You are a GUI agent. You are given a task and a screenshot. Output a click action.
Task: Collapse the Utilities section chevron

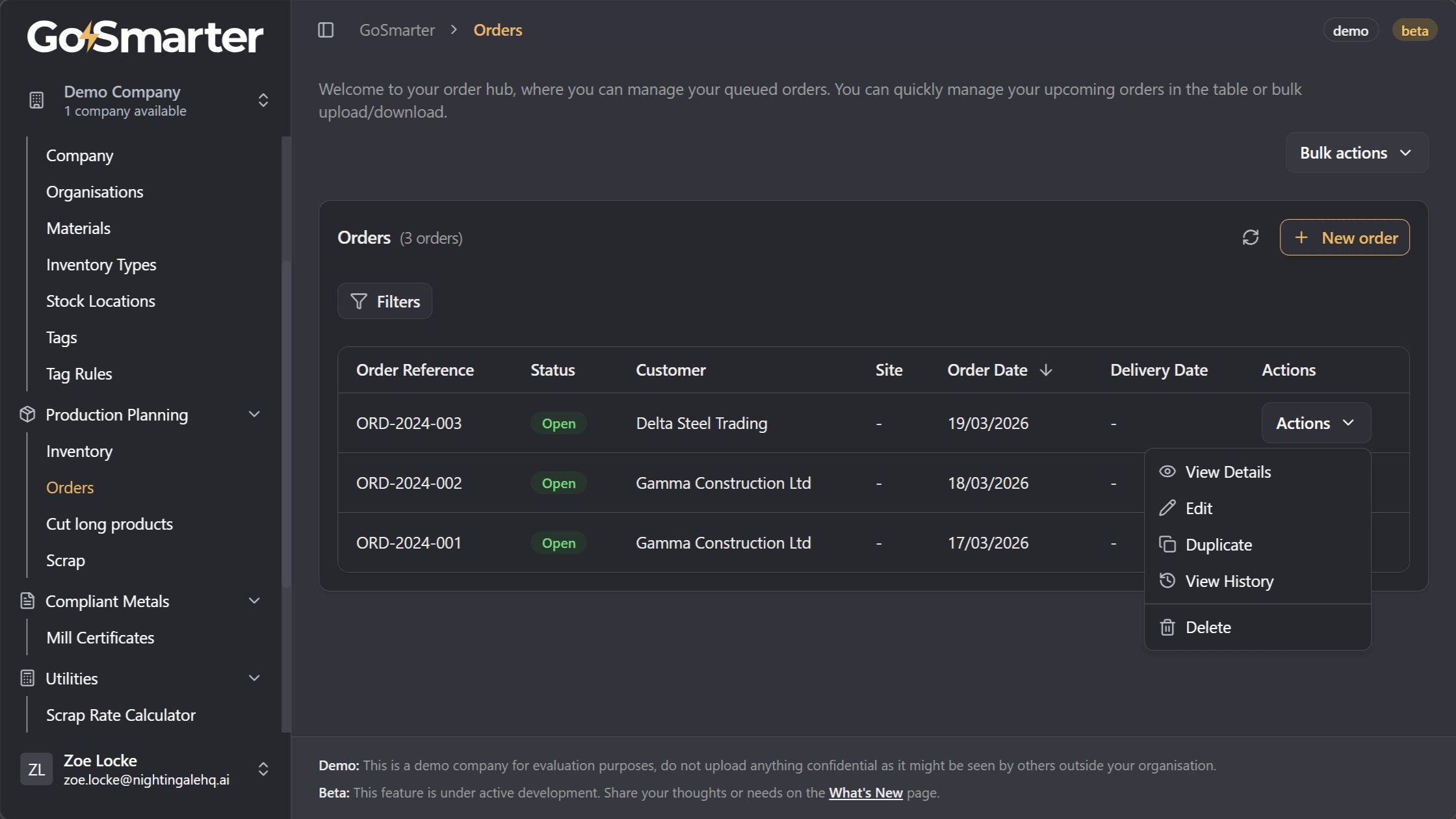pyautogui.click(x=254, y=678)
